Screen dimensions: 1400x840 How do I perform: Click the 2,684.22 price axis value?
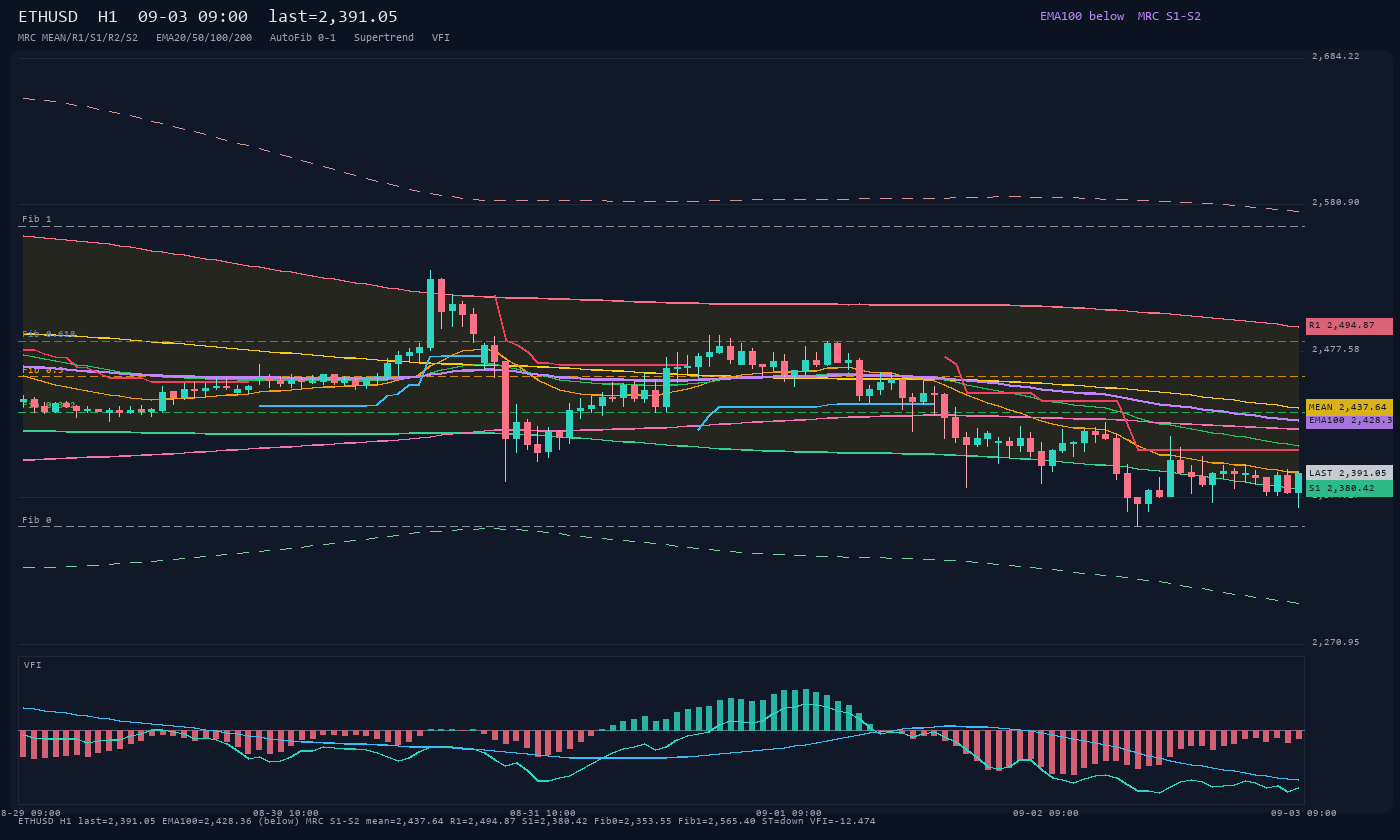pos(1336,56)
